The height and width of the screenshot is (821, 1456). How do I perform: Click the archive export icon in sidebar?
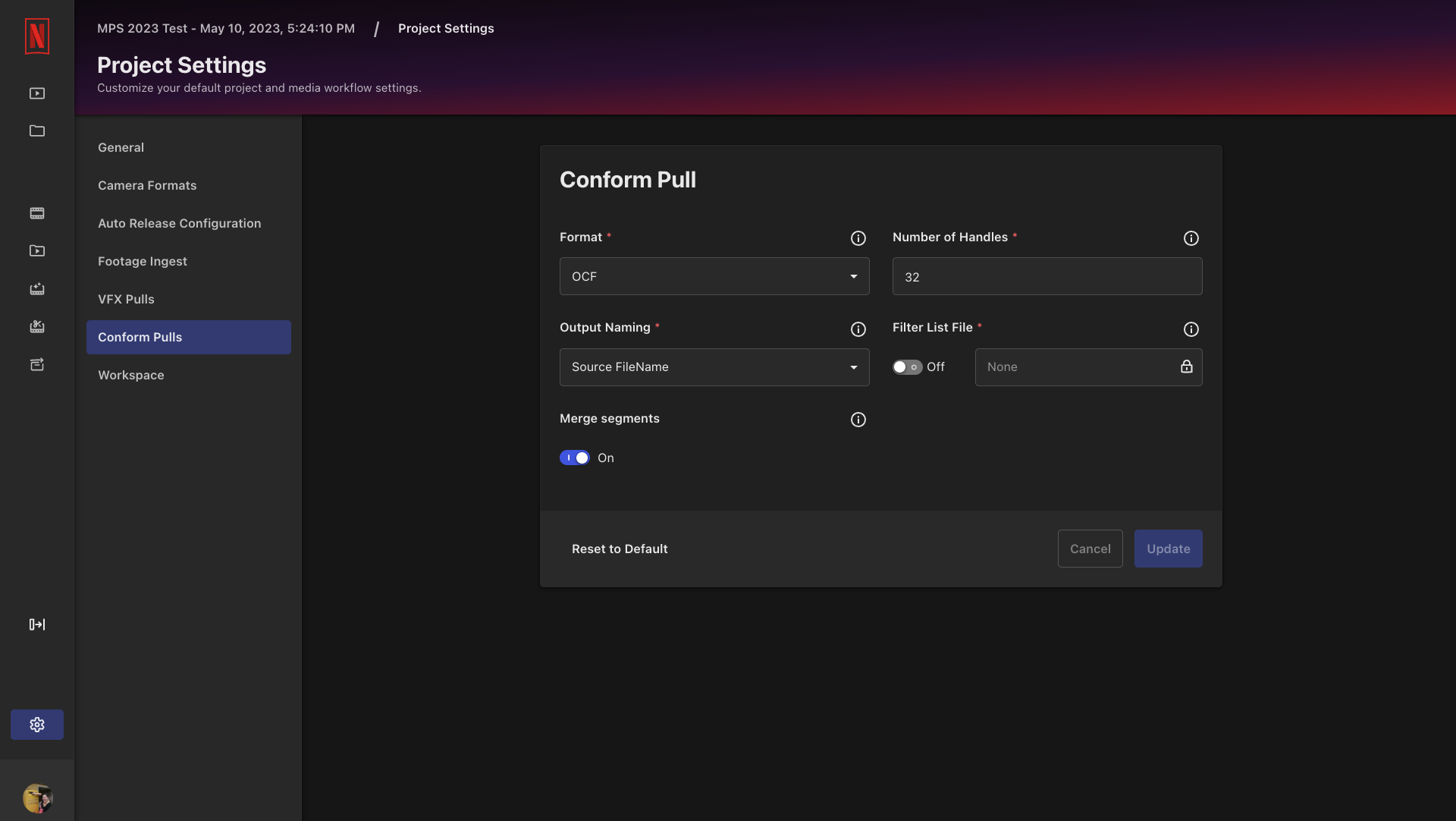tap(37, 365)
